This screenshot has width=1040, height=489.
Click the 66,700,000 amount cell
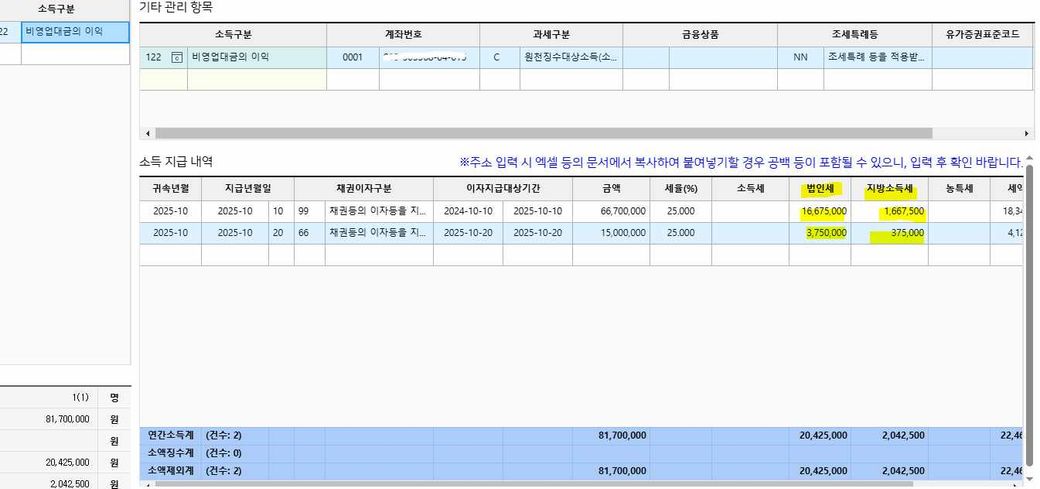click(x=610, y=212)
